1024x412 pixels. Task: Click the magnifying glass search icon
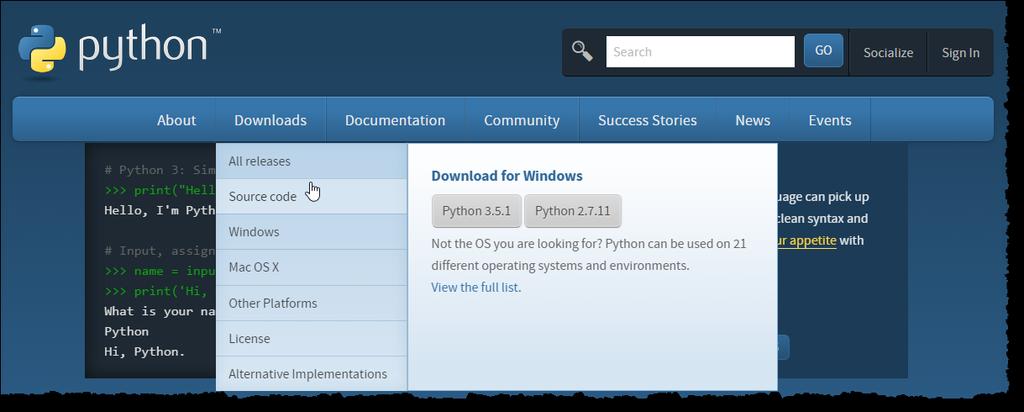tap(582, 51)
